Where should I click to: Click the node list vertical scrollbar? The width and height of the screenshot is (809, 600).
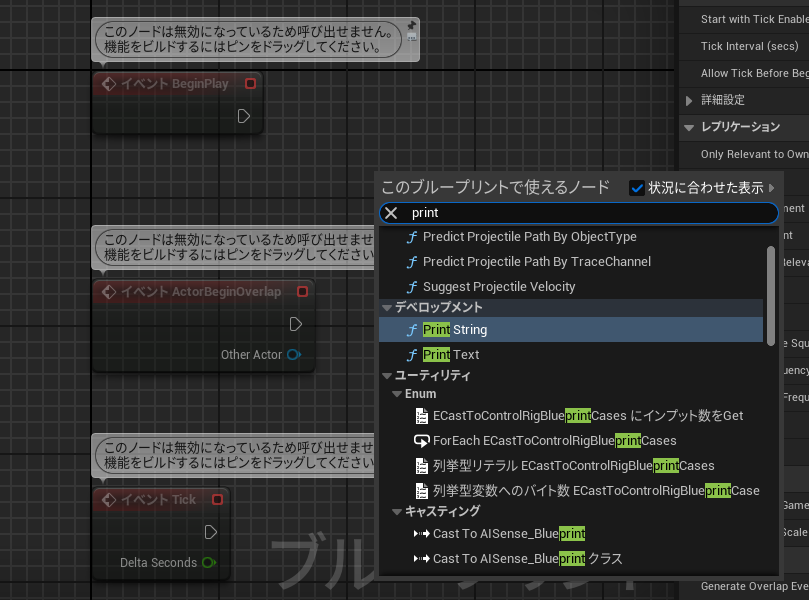click(x=771, y=295)
